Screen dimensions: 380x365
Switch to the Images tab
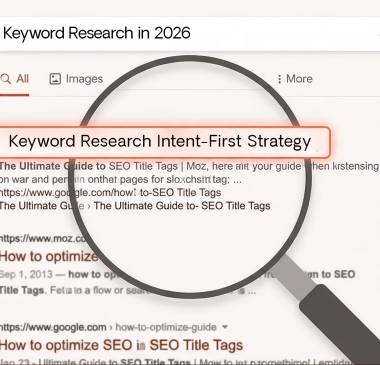(76, 79)
